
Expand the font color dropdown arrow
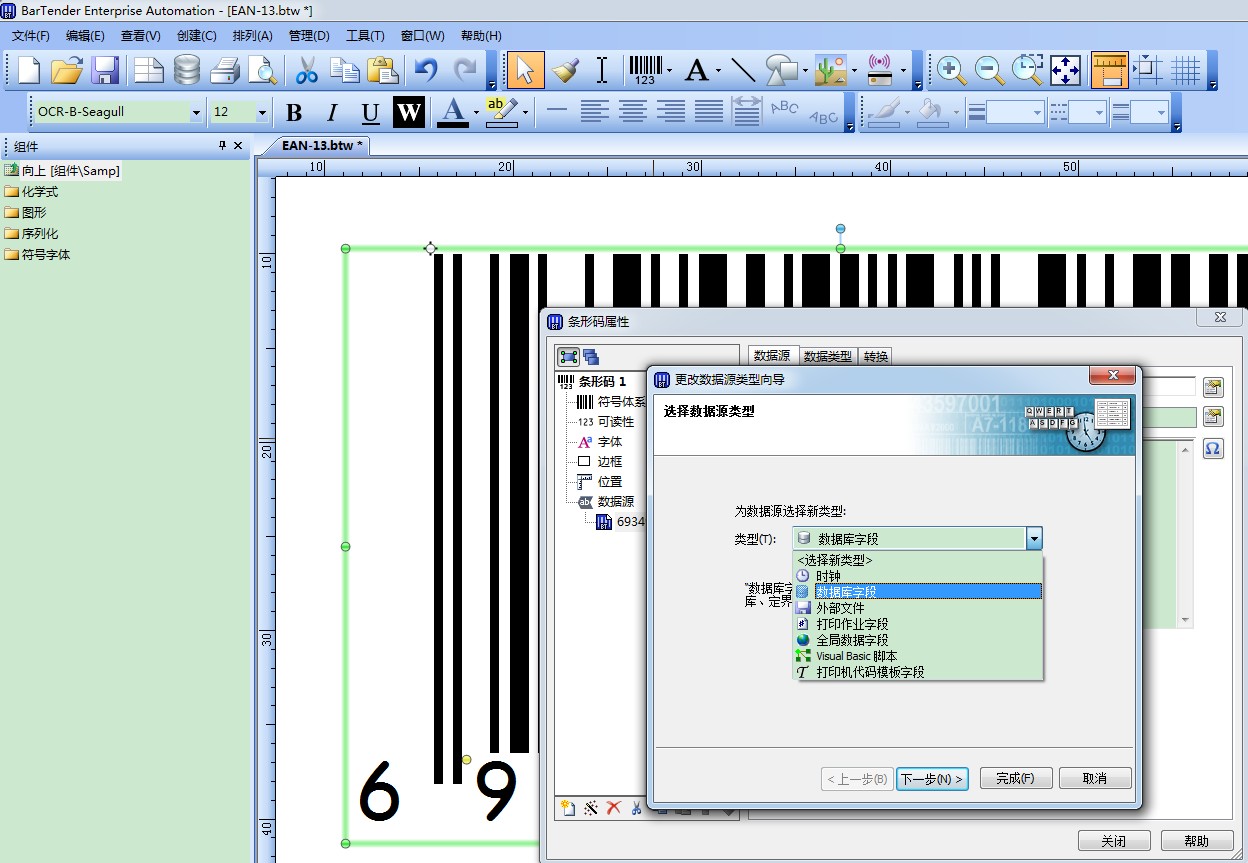click(476, 113)
